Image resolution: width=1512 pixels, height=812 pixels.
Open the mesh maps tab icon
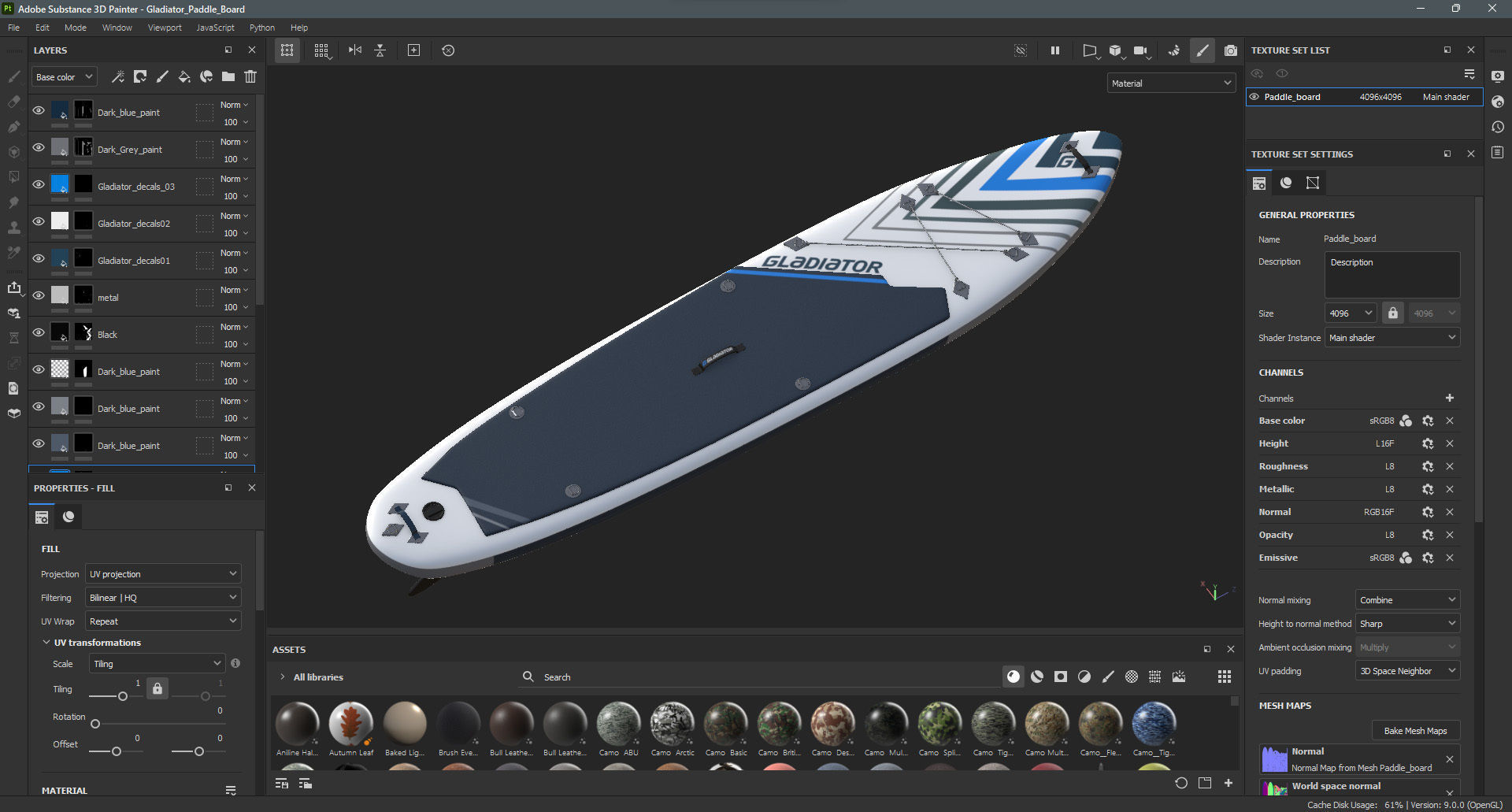[1286, 183]
